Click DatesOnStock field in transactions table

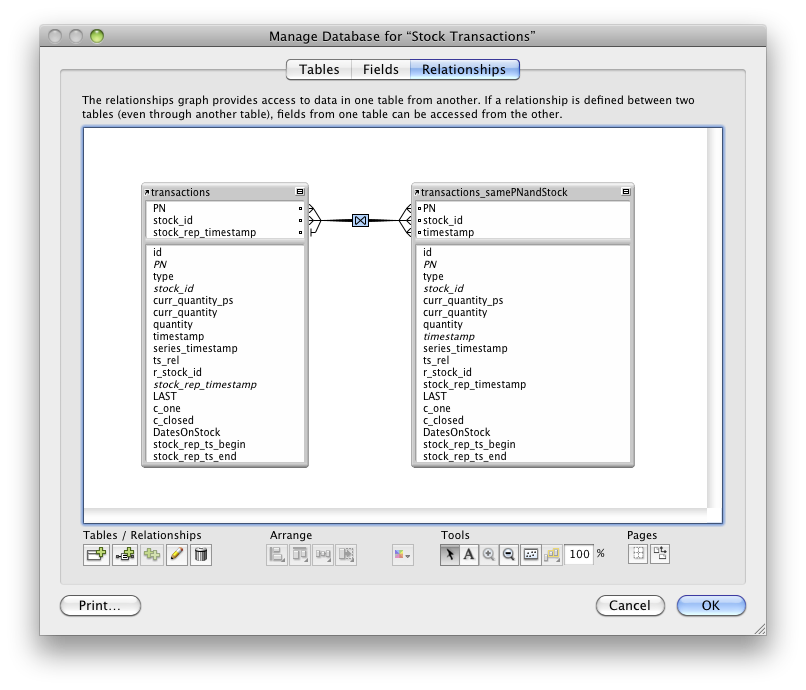[187, 432]
